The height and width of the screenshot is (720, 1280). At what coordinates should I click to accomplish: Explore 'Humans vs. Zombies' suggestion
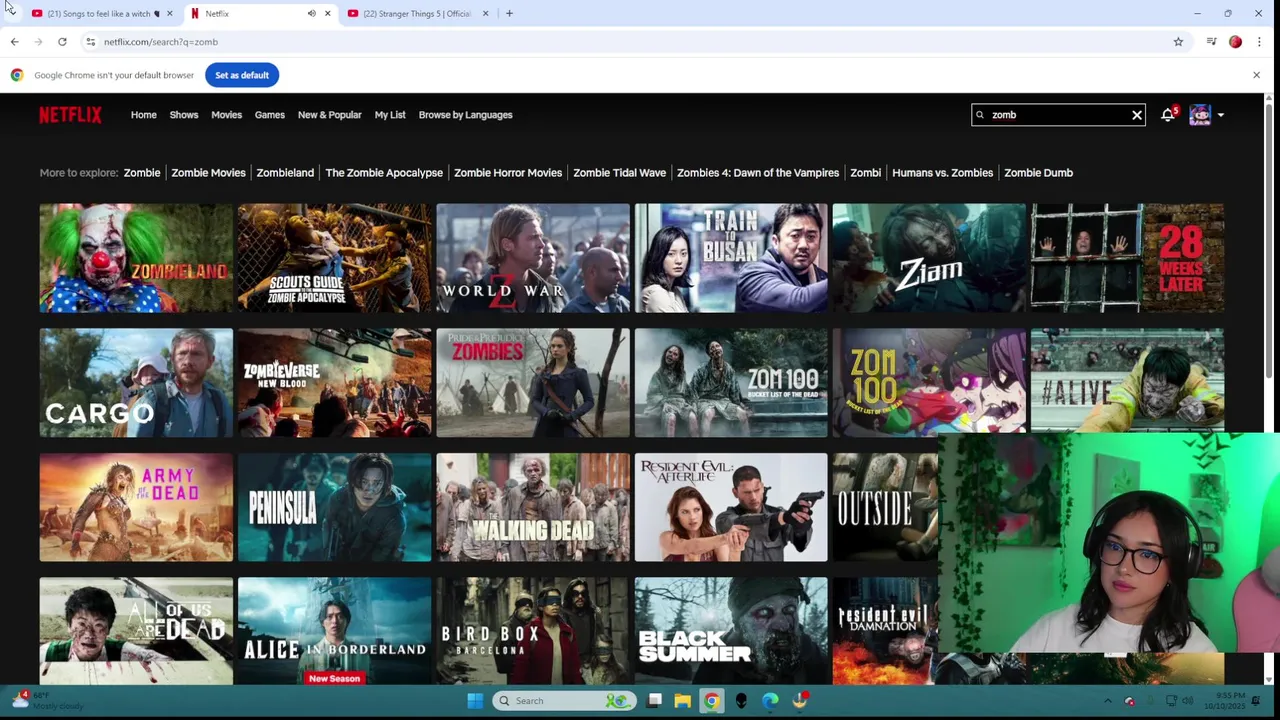pyautogui.click(x=942, y=173)
